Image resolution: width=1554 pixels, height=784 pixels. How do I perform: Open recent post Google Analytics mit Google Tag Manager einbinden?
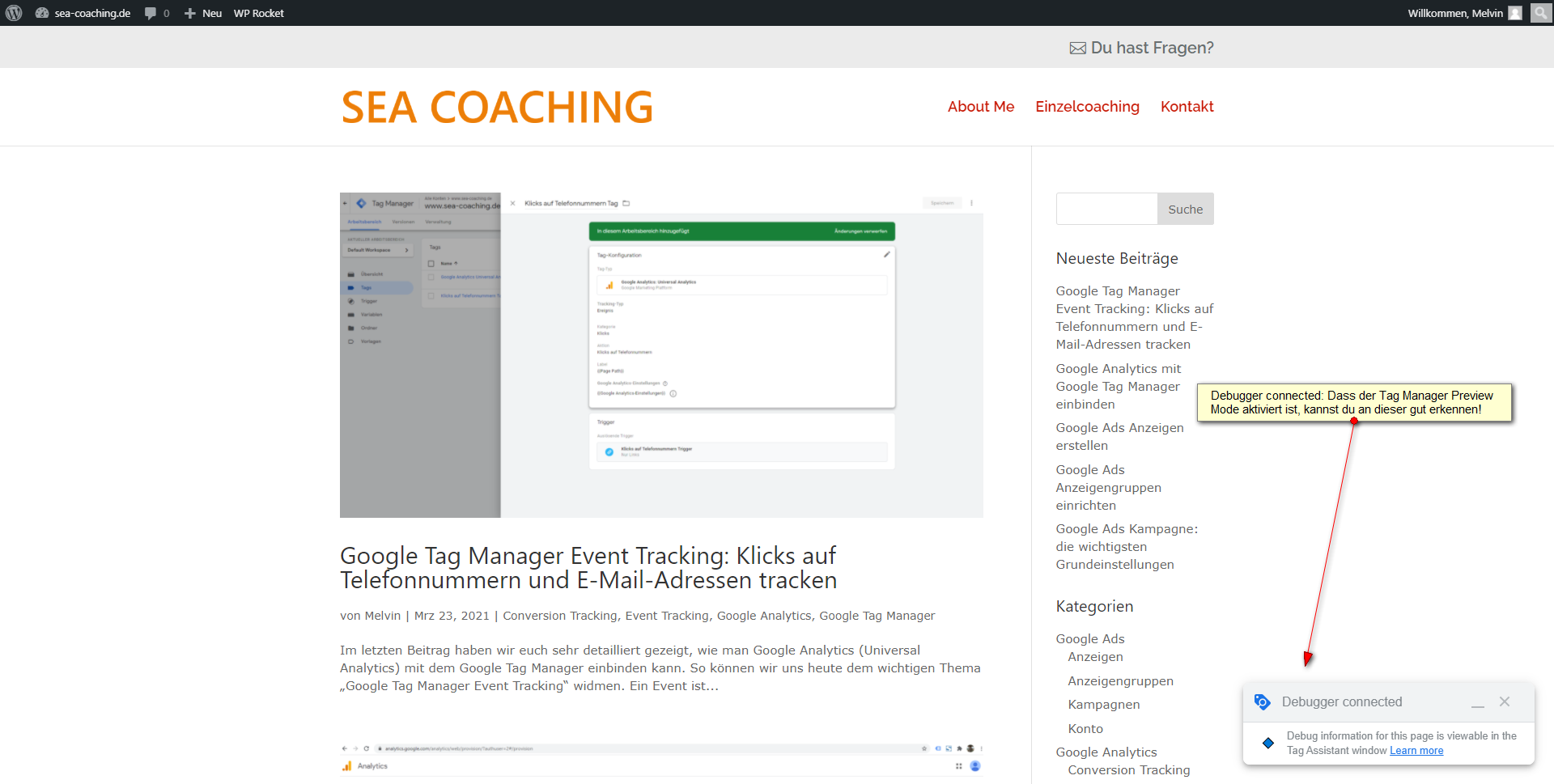[1119, 386]
